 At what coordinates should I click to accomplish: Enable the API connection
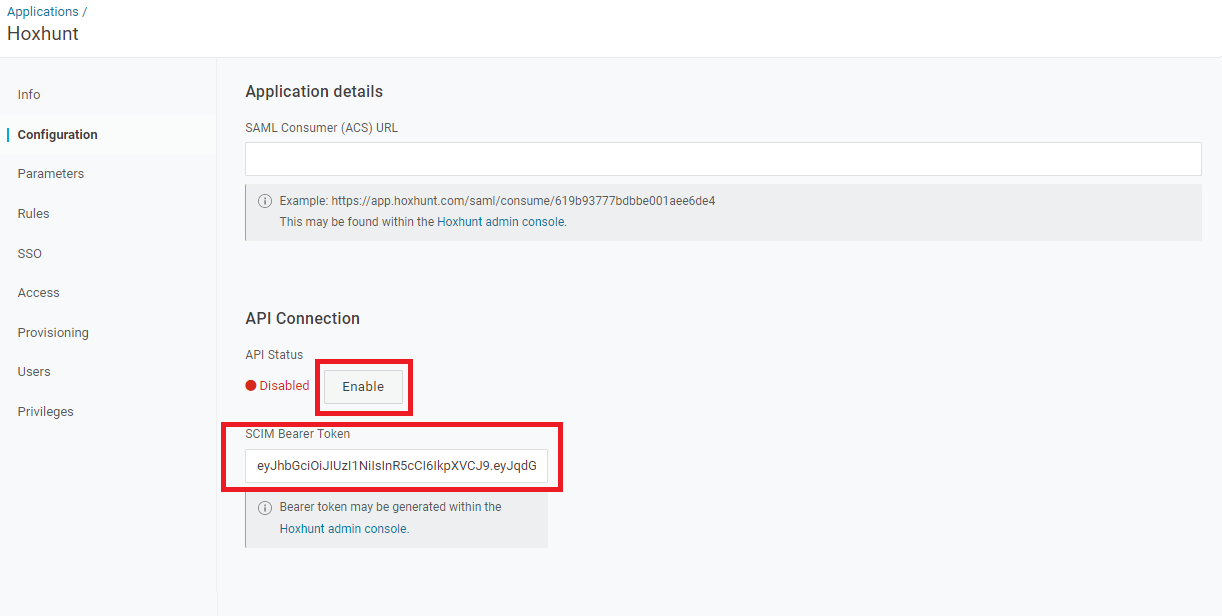click(x=363, y=387)
